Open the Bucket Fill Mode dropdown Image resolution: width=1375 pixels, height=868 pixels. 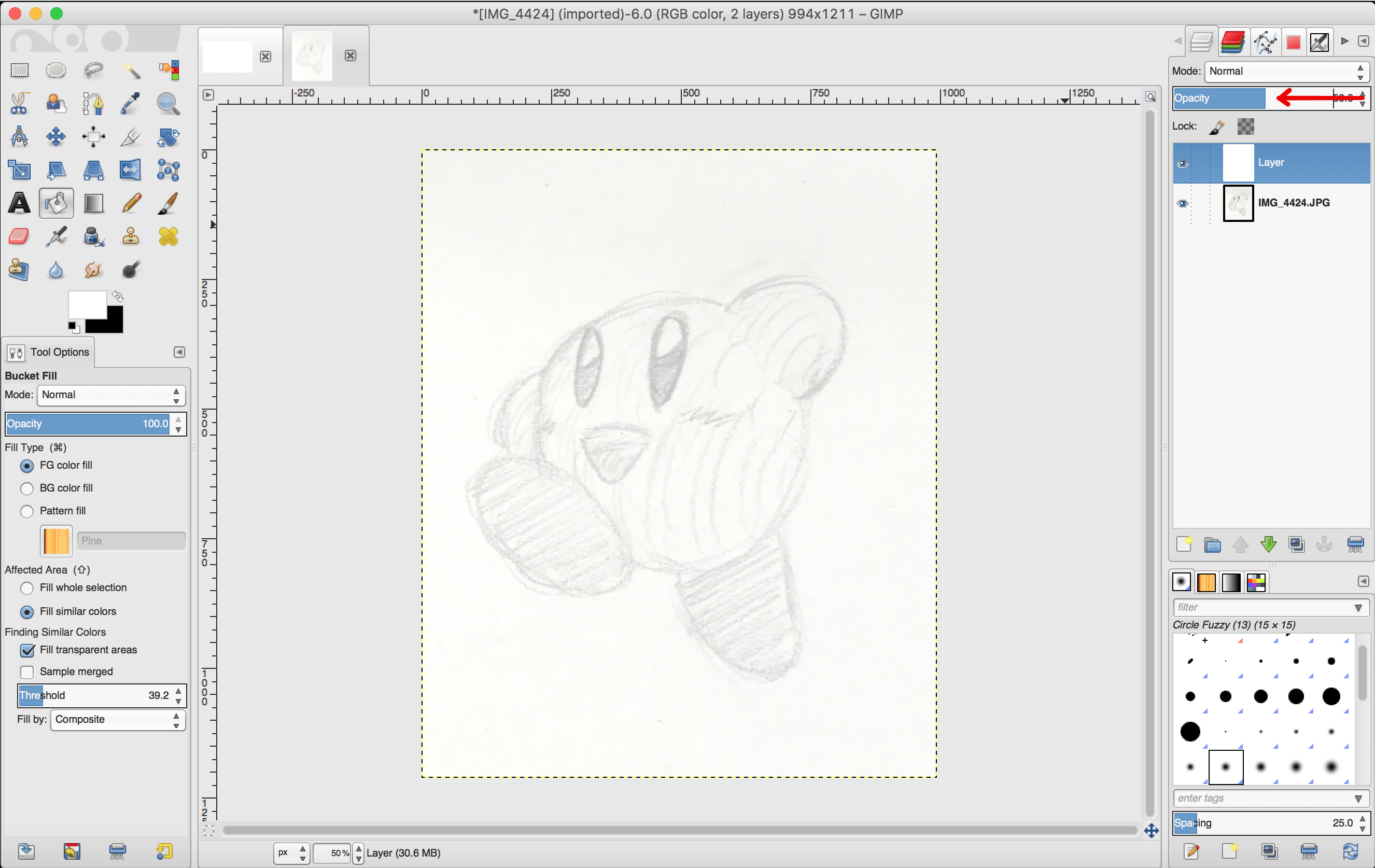[111, 395]
